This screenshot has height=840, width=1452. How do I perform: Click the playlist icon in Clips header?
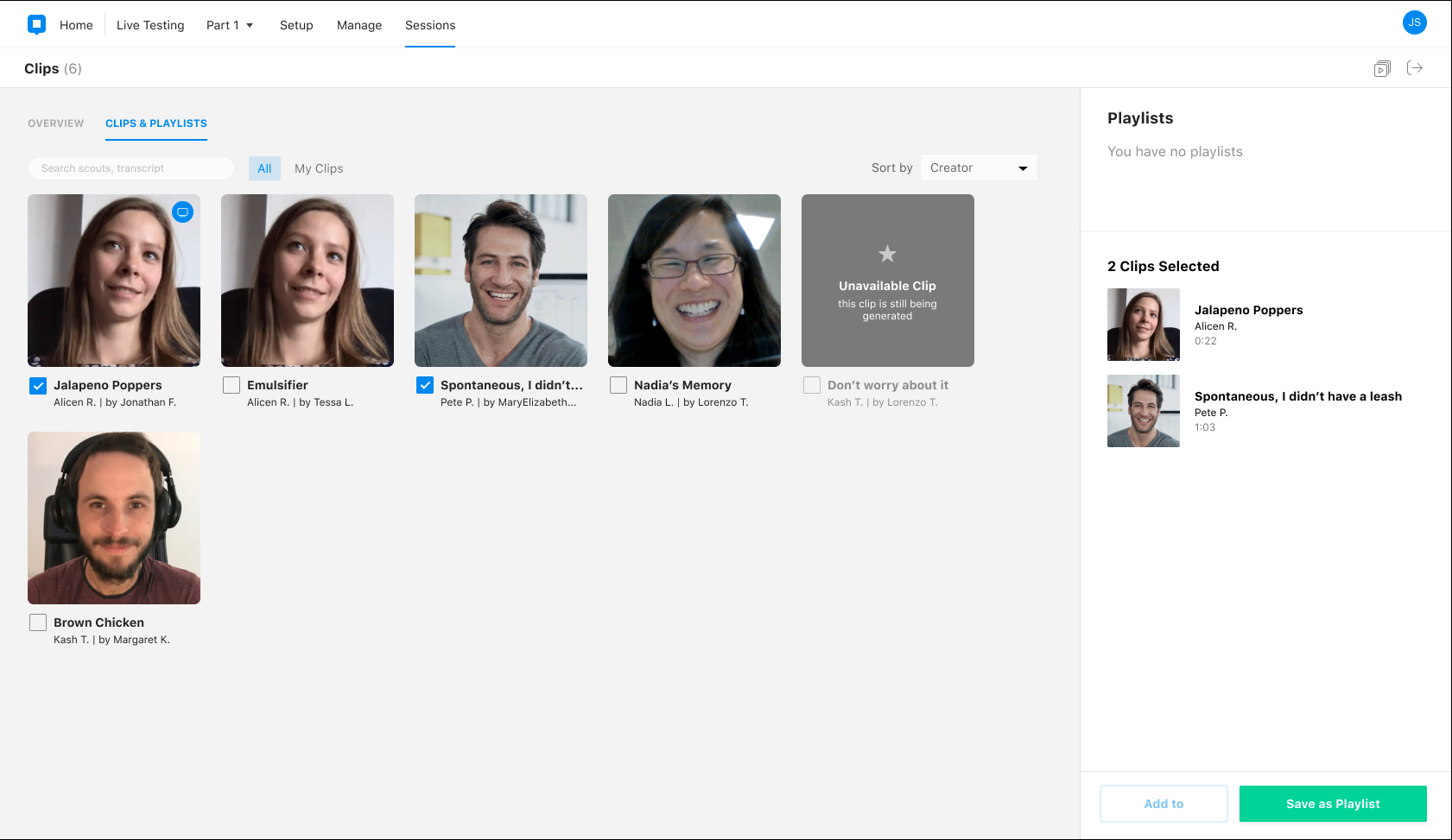[x=1382, y=68]
